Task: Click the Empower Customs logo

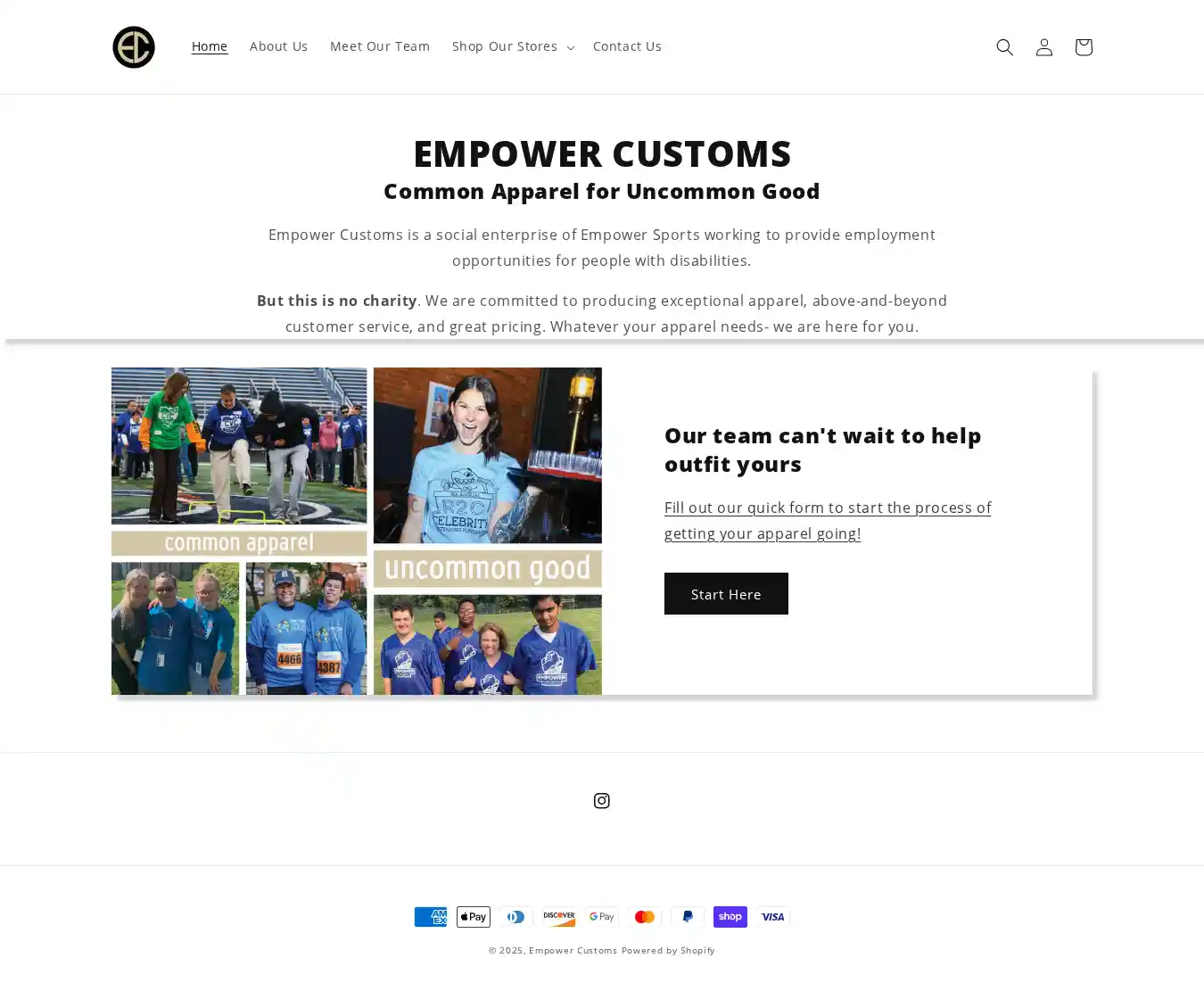Action: [134, 47]
